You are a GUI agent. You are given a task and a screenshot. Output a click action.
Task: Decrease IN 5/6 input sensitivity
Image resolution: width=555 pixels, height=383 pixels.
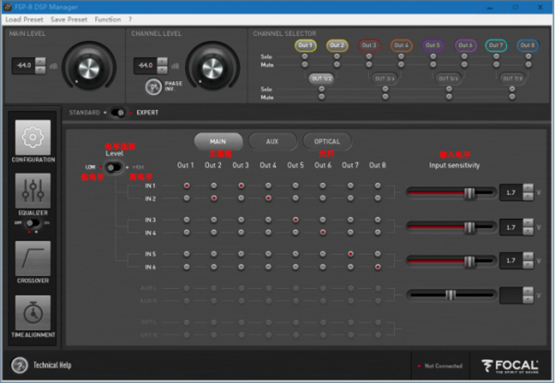[528, 265]
